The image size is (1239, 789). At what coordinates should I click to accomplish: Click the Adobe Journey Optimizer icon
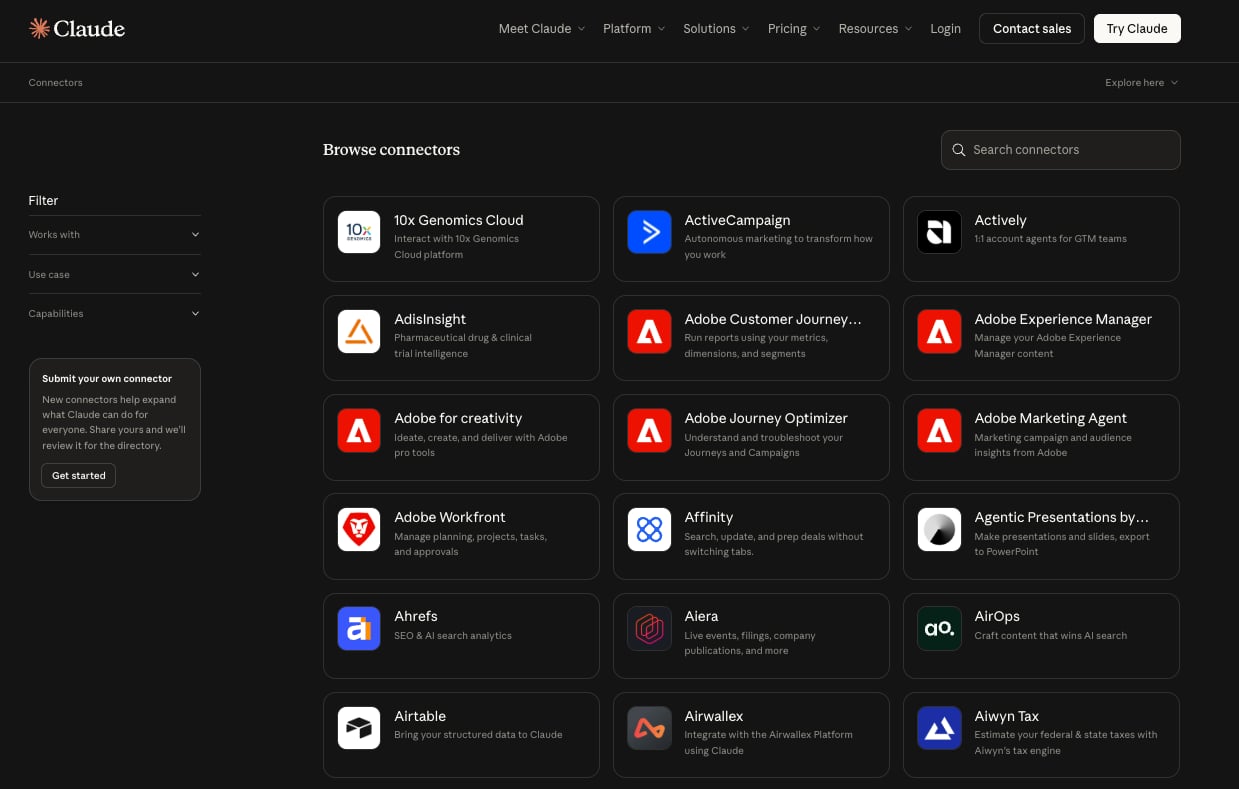tap(649, 430)
